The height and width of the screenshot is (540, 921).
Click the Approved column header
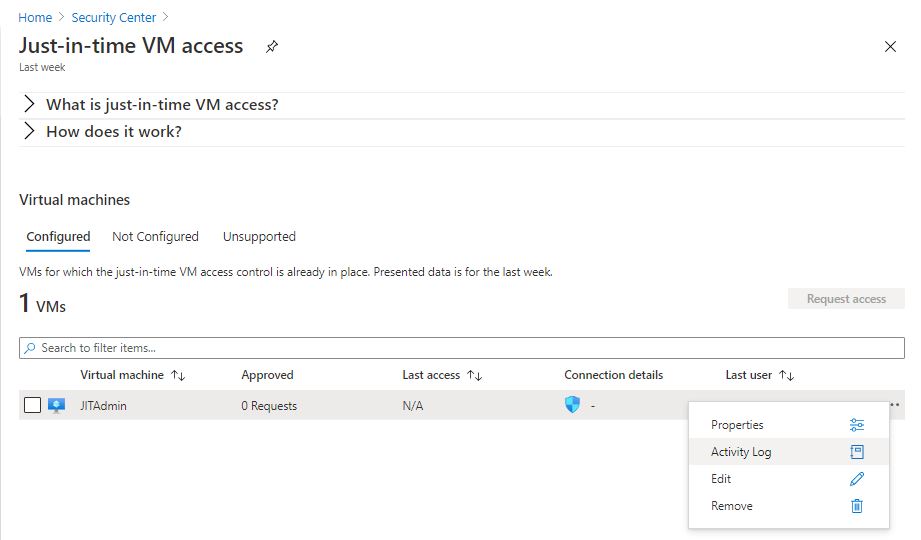pyautogui.click(x=267, y=375)
